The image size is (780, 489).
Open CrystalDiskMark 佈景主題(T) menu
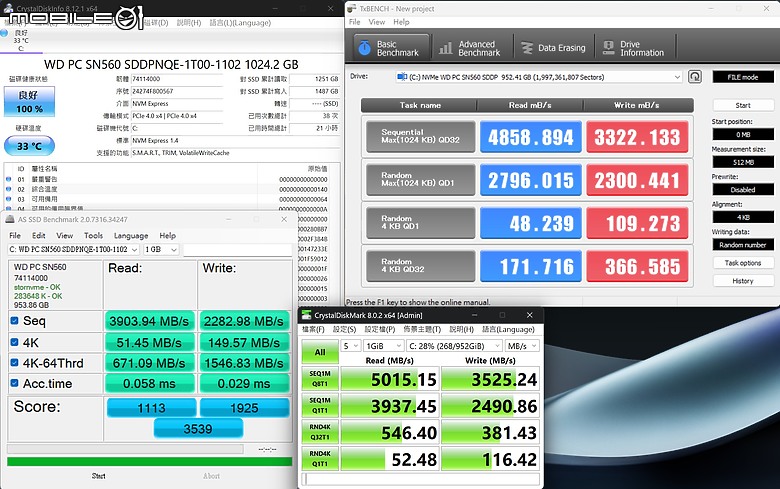coord(422,329)
